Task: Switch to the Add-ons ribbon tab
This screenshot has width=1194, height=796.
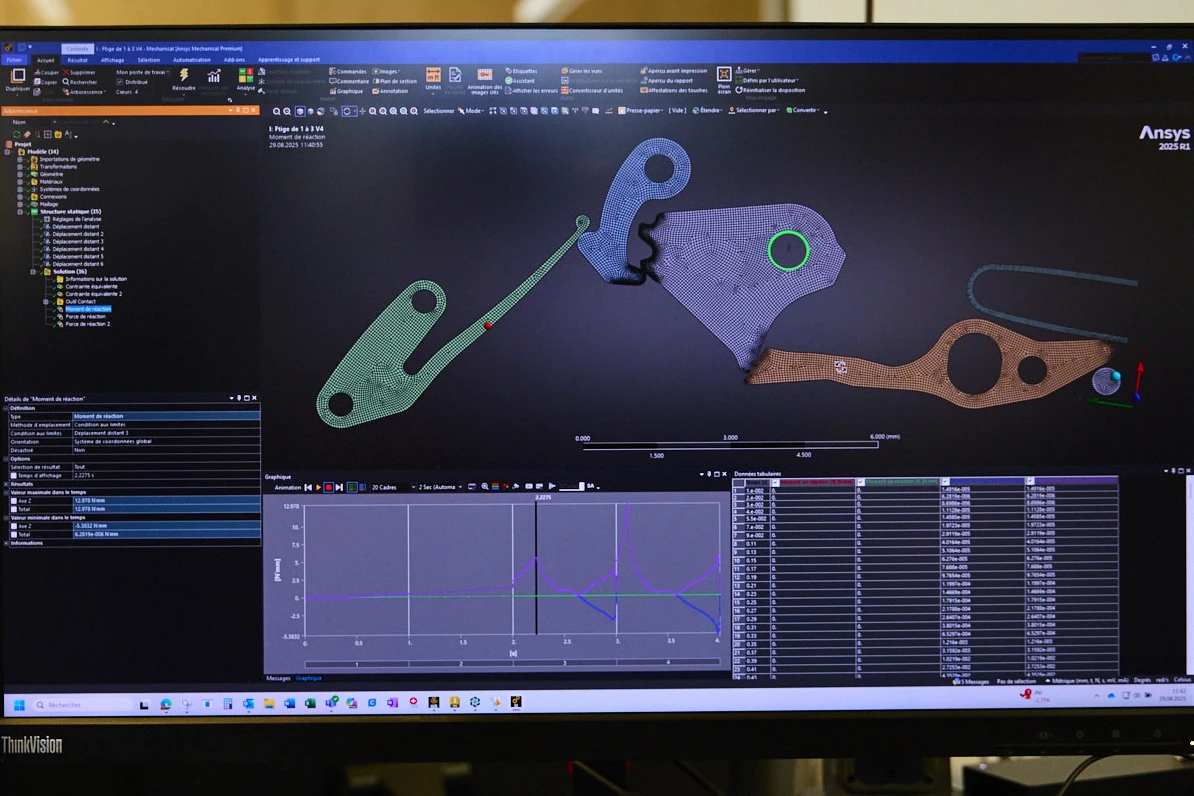Action: (x=235, y=59)
